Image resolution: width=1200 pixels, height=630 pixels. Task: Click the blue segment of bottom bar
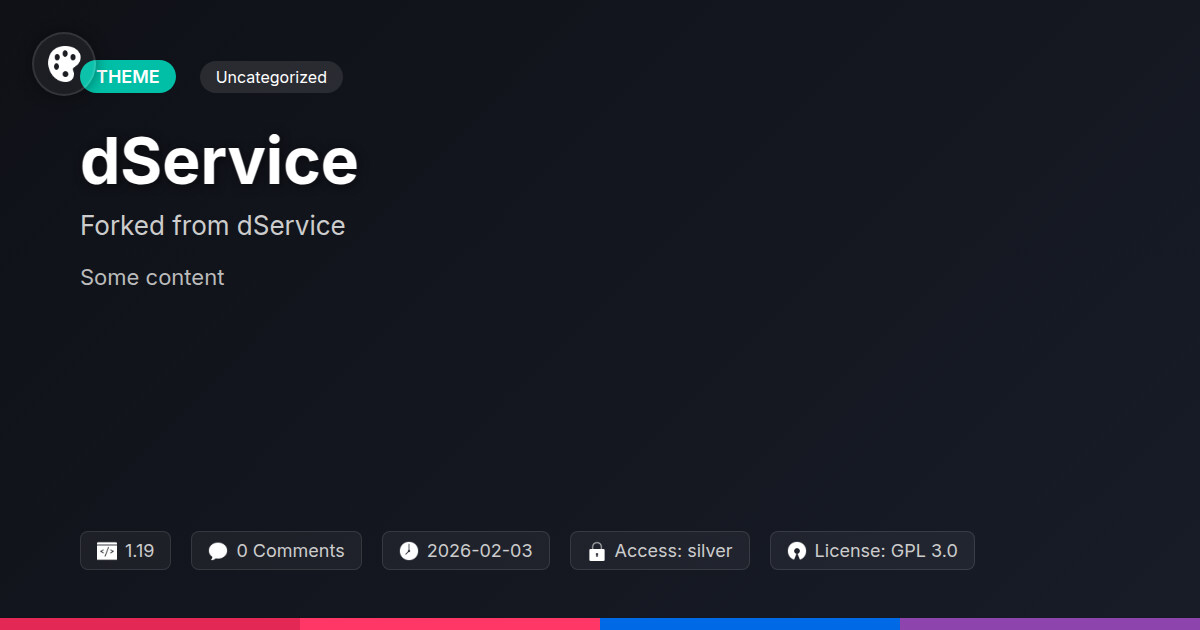pos(750,624)
